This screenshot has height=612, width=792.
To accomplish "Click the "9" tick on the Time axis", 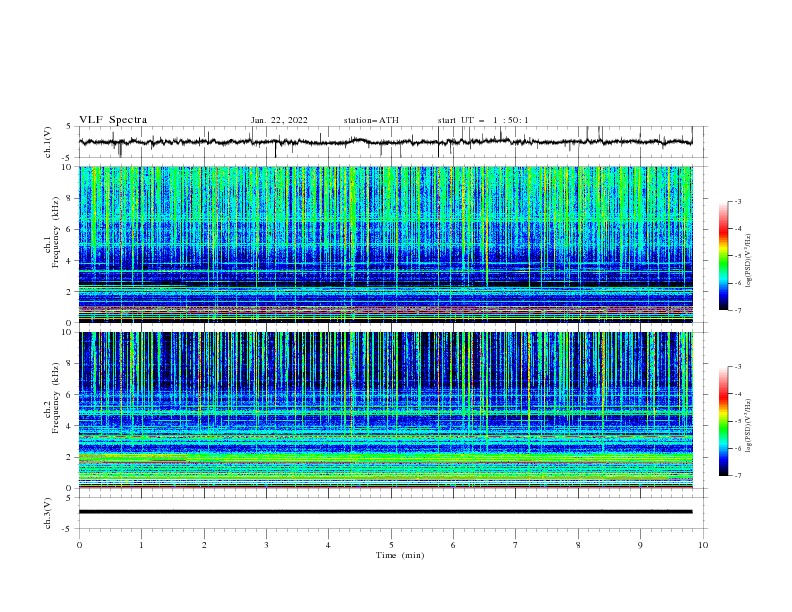I will [x=640, y=545].
